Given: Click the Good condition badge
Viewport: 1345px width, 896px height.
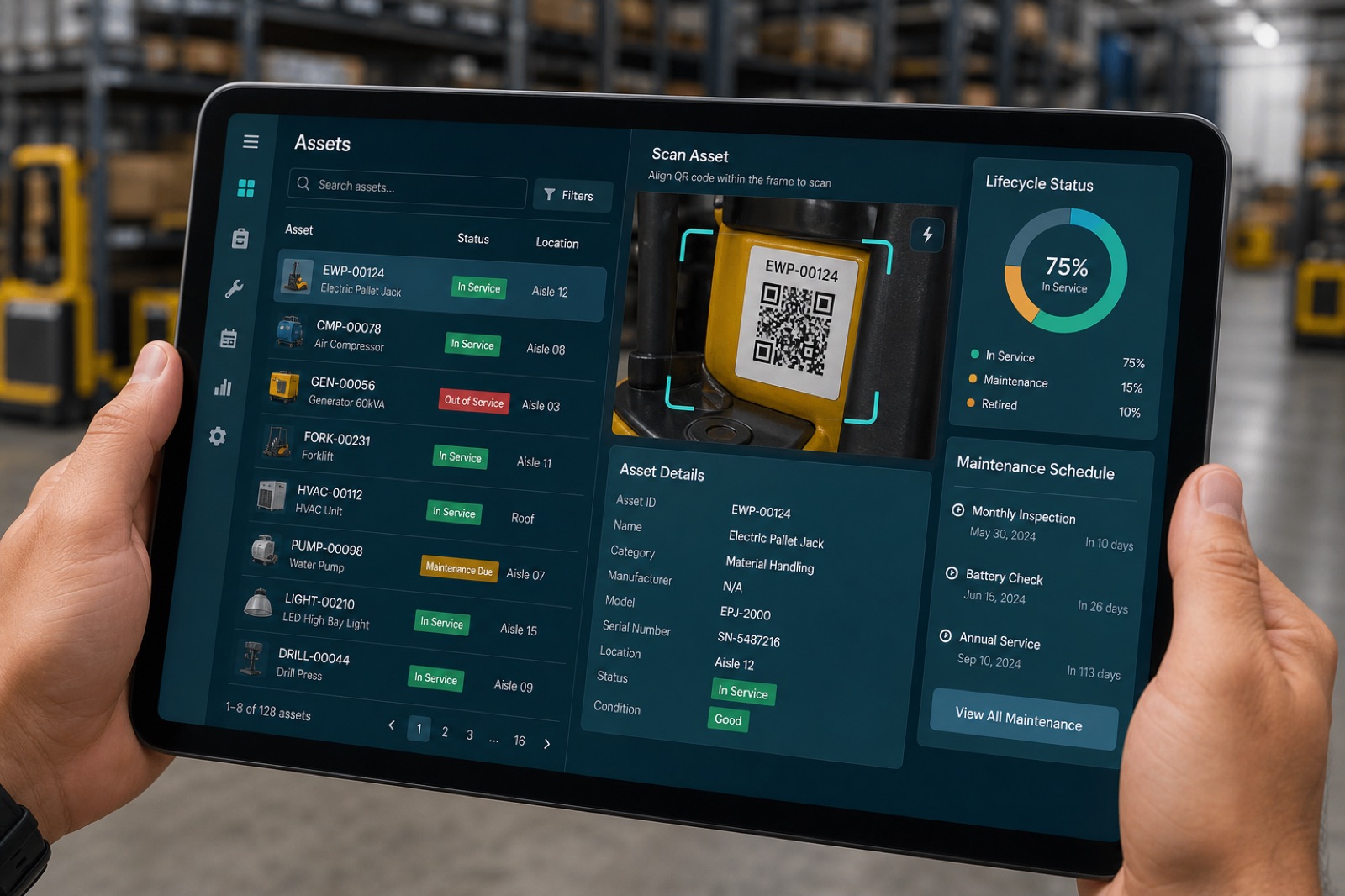Looking at the screenshot, I should coord(728,719).
